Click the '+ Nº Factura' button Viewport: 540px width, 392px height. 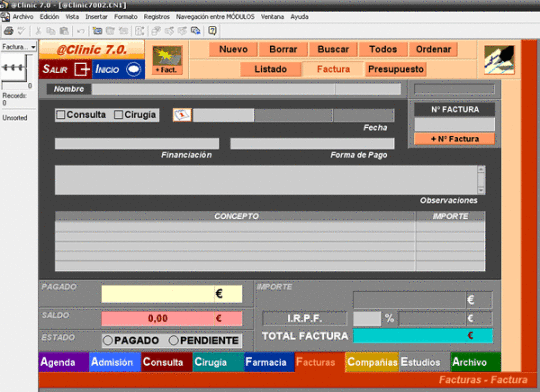click(455, 139)
